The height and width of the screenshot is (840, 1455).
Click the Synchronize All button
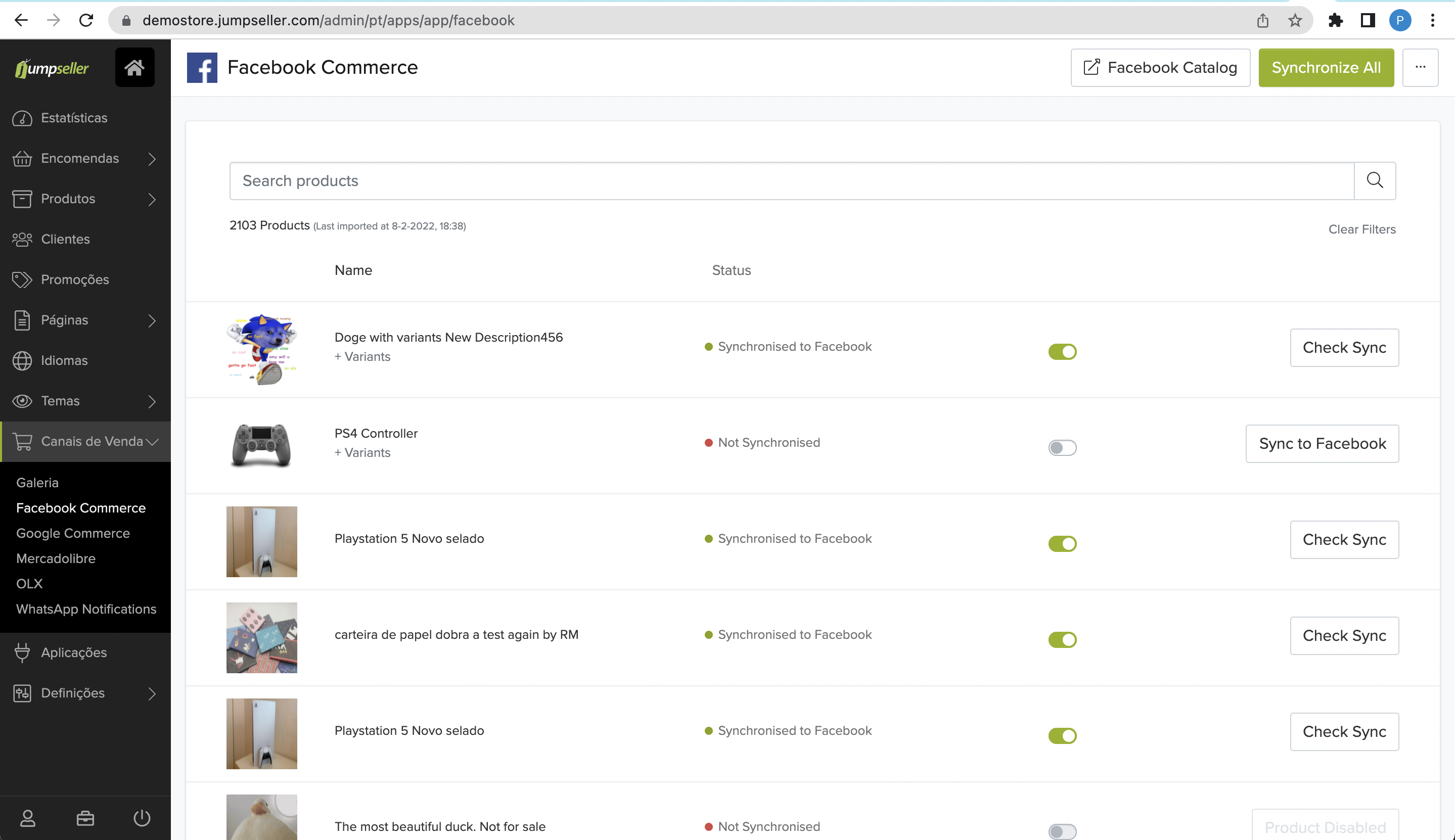(1326, 68)
